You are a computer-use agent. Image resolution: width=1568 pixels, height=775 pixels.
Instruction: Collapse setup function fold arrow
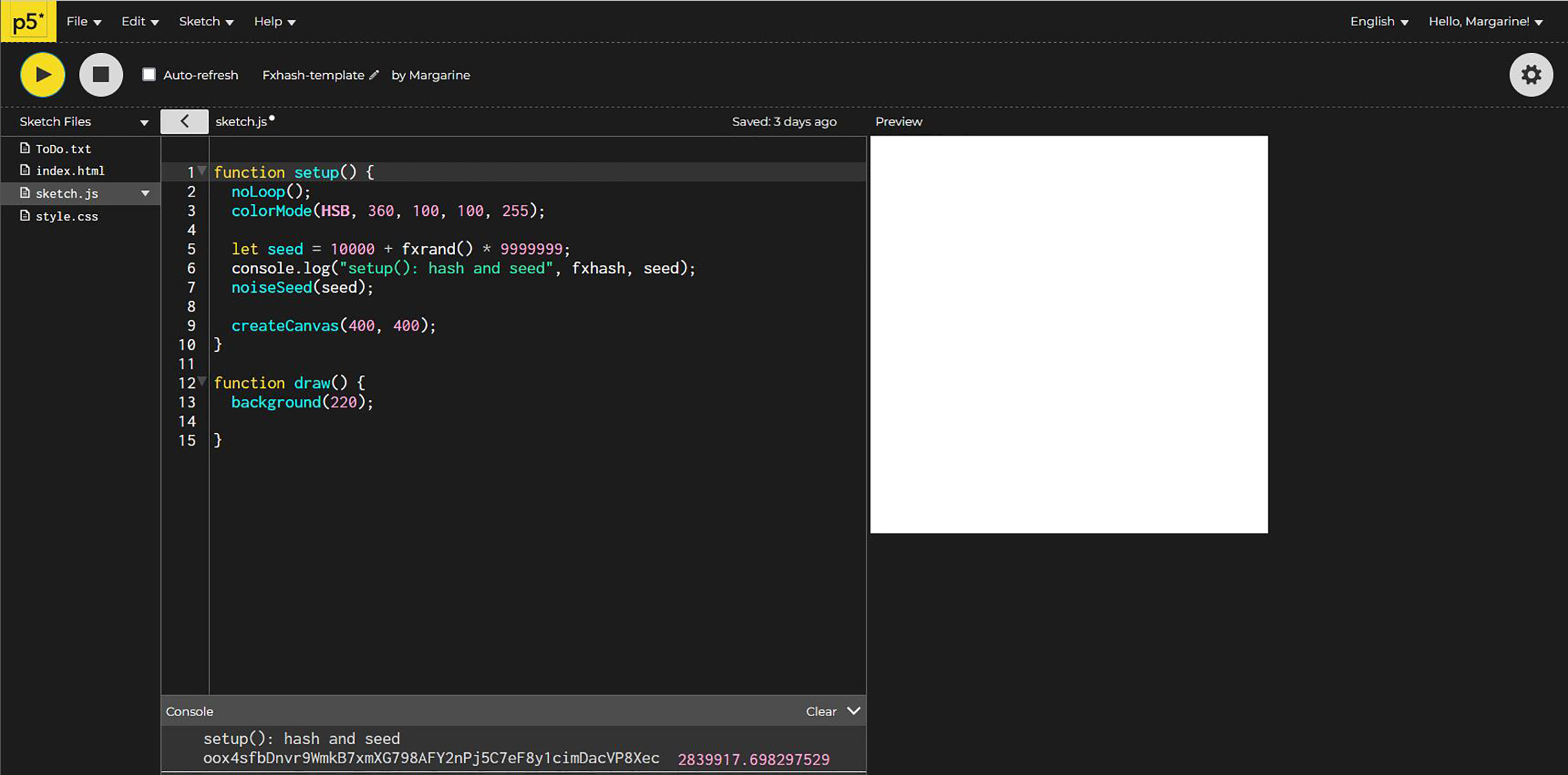point(202,171)
